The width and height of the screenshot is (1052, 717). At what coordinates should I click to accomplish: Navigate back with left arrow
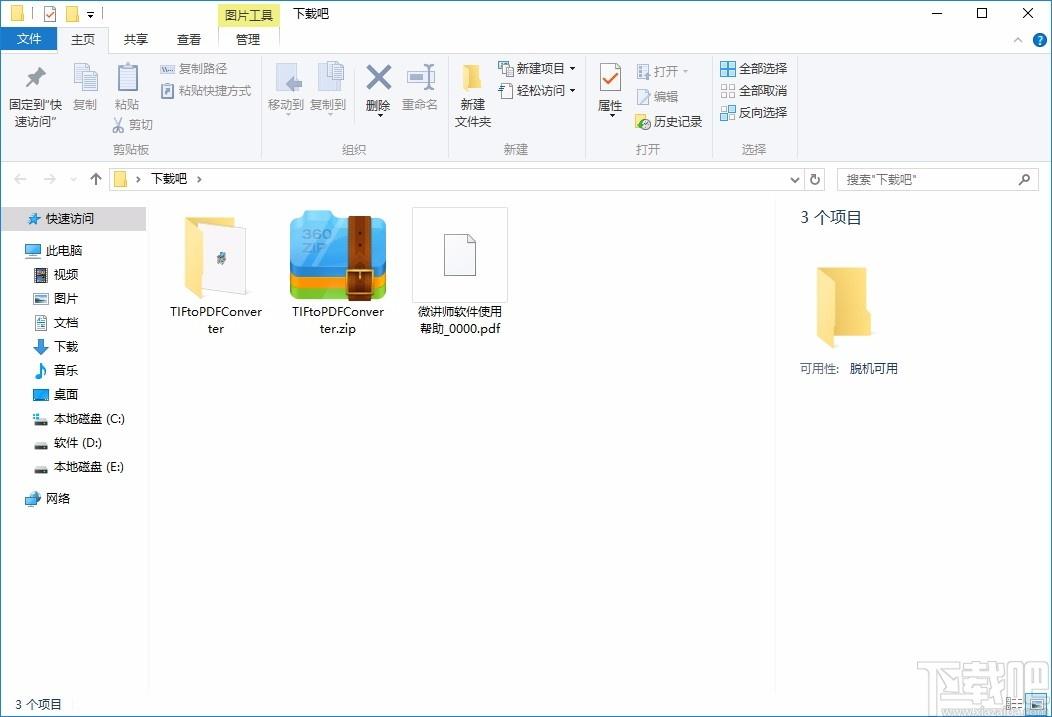tap(20, 179)
